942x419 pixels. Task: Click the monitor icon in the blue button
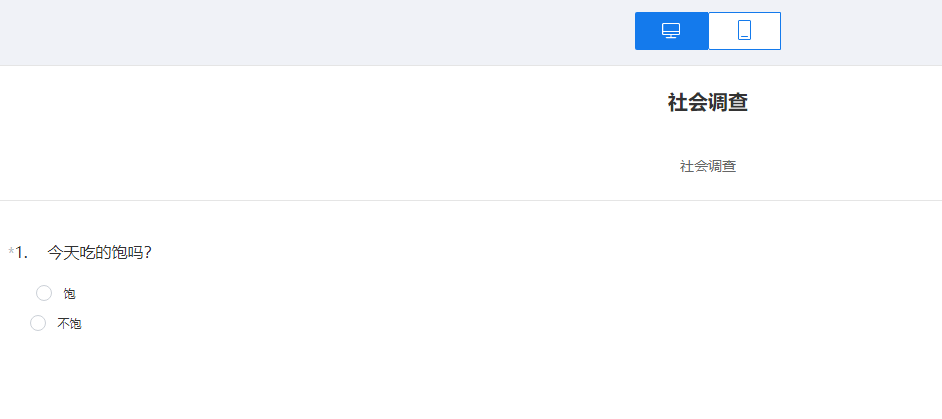click(x=671, y=31)
